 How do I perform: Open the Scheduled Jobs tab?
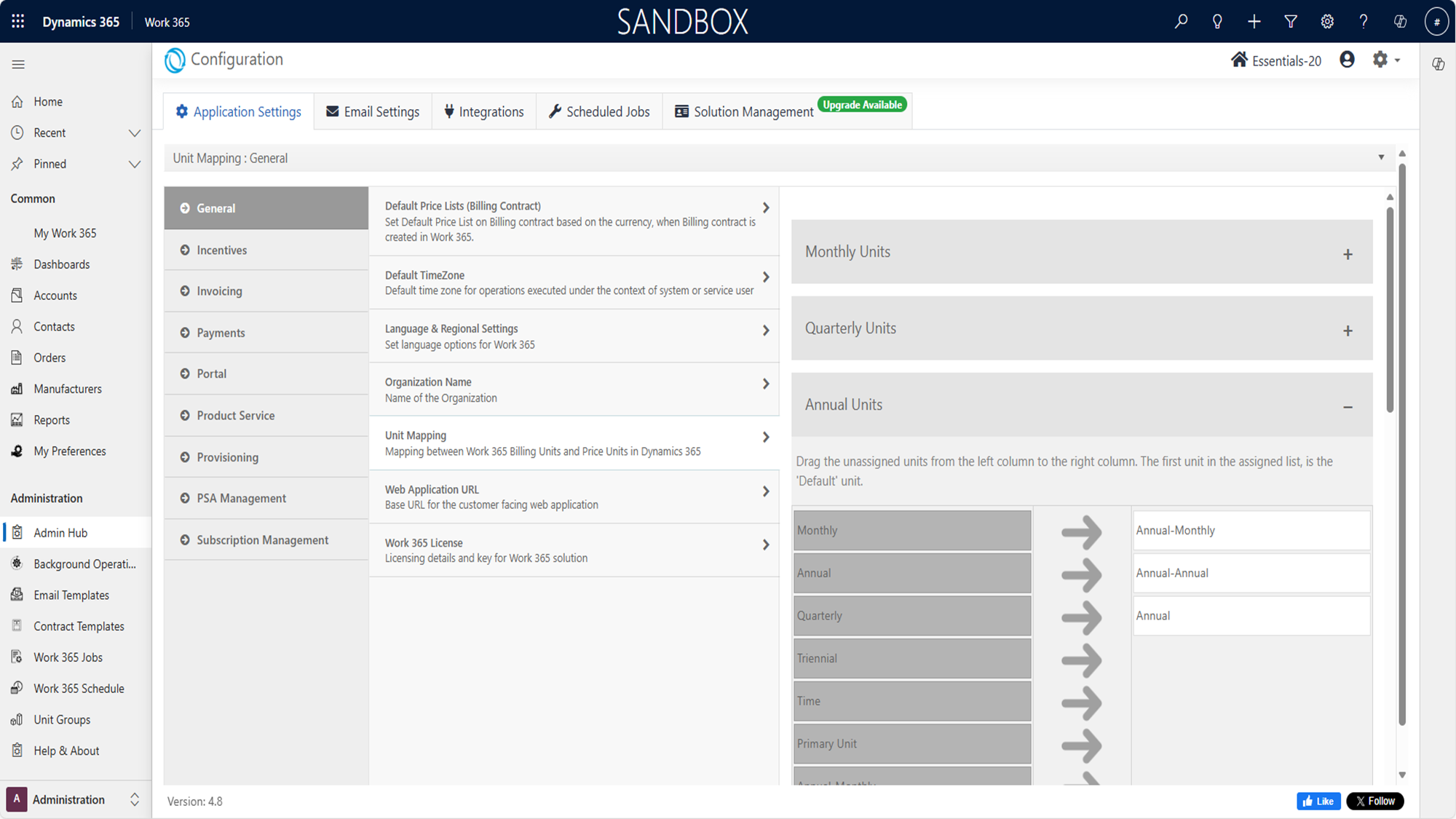click(x=599, y=111)
